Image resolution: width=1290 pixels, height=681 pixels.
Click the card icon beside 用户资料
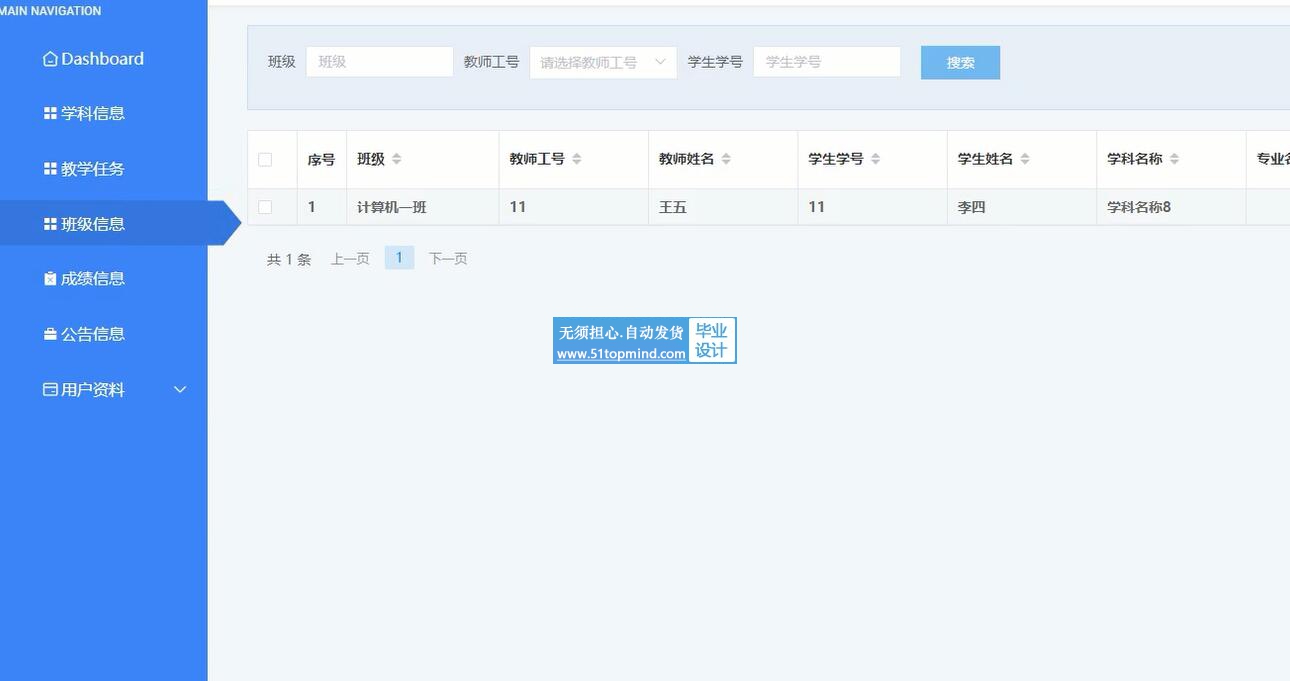50,389
